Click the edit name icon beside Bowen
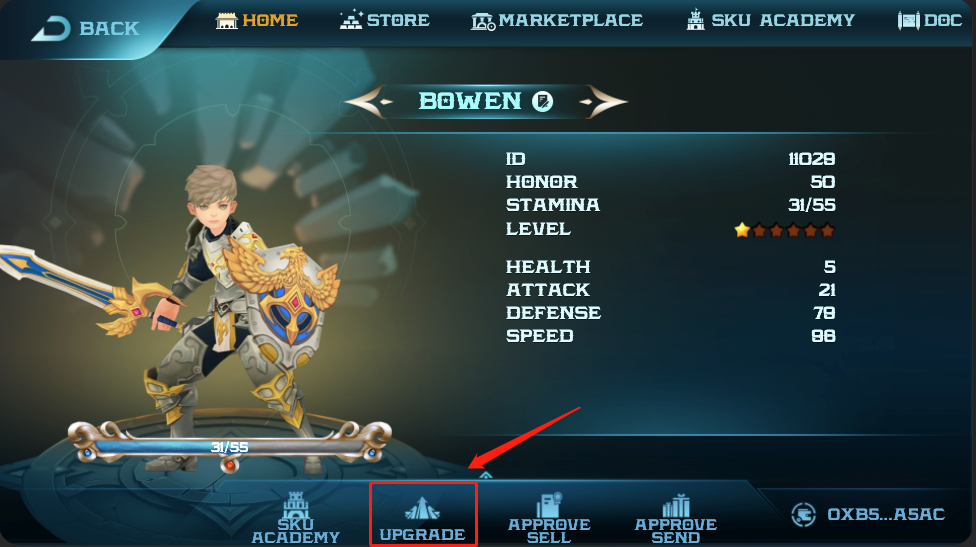This screenshot has height=547, width=976. click(x=542, y=101)
